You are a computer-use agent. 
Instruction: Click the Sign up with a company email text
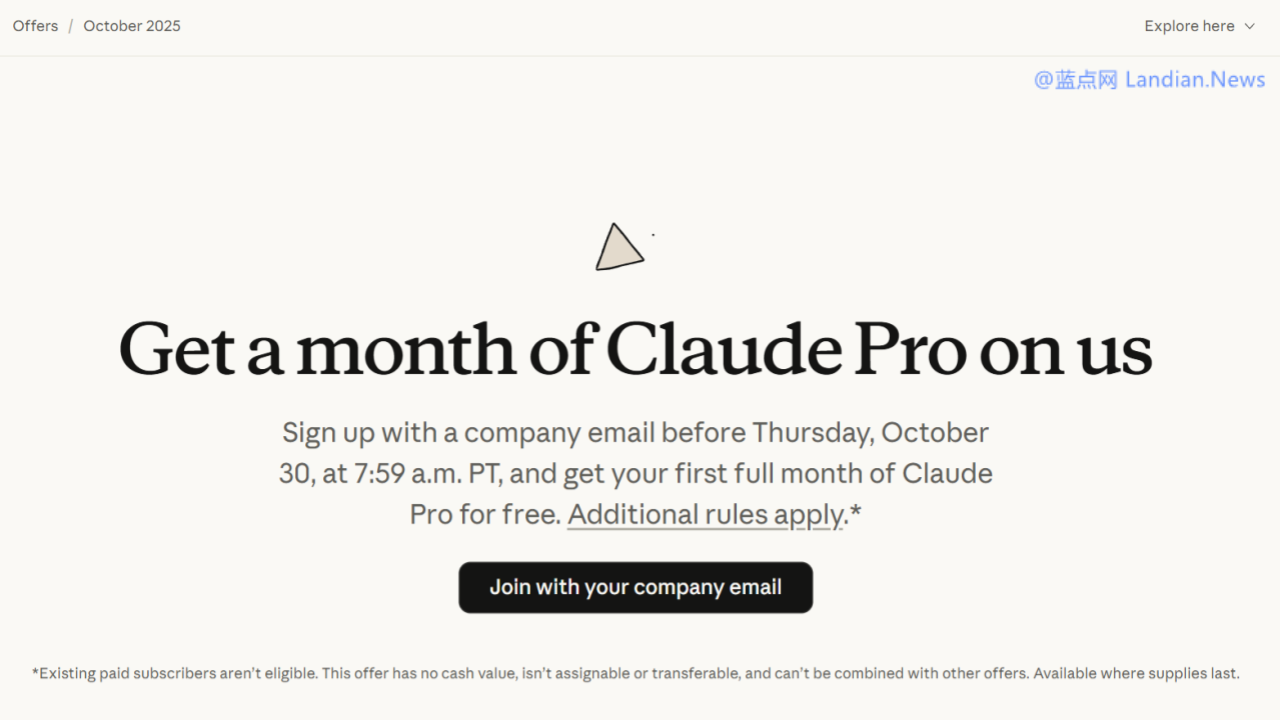468,433
